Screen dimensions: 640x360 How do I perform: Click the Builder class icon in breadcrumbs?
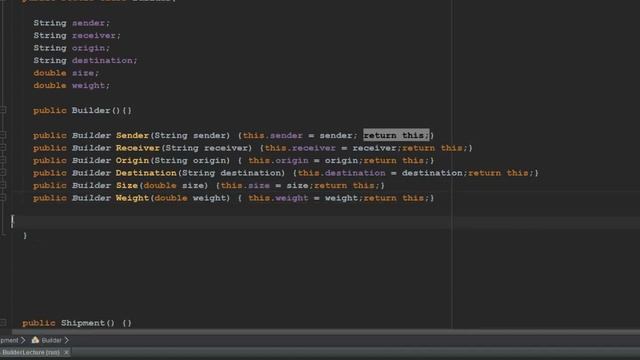coord(36,340)
